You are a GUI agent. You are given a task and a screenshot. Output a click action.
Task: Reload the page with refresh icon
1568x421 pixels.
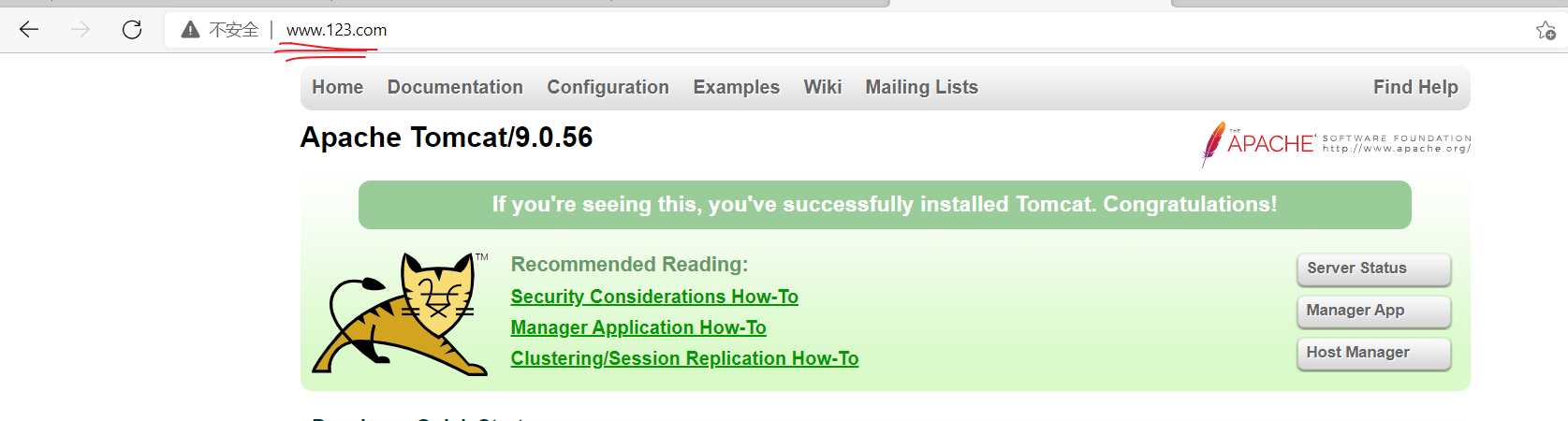tap(132, 30)
